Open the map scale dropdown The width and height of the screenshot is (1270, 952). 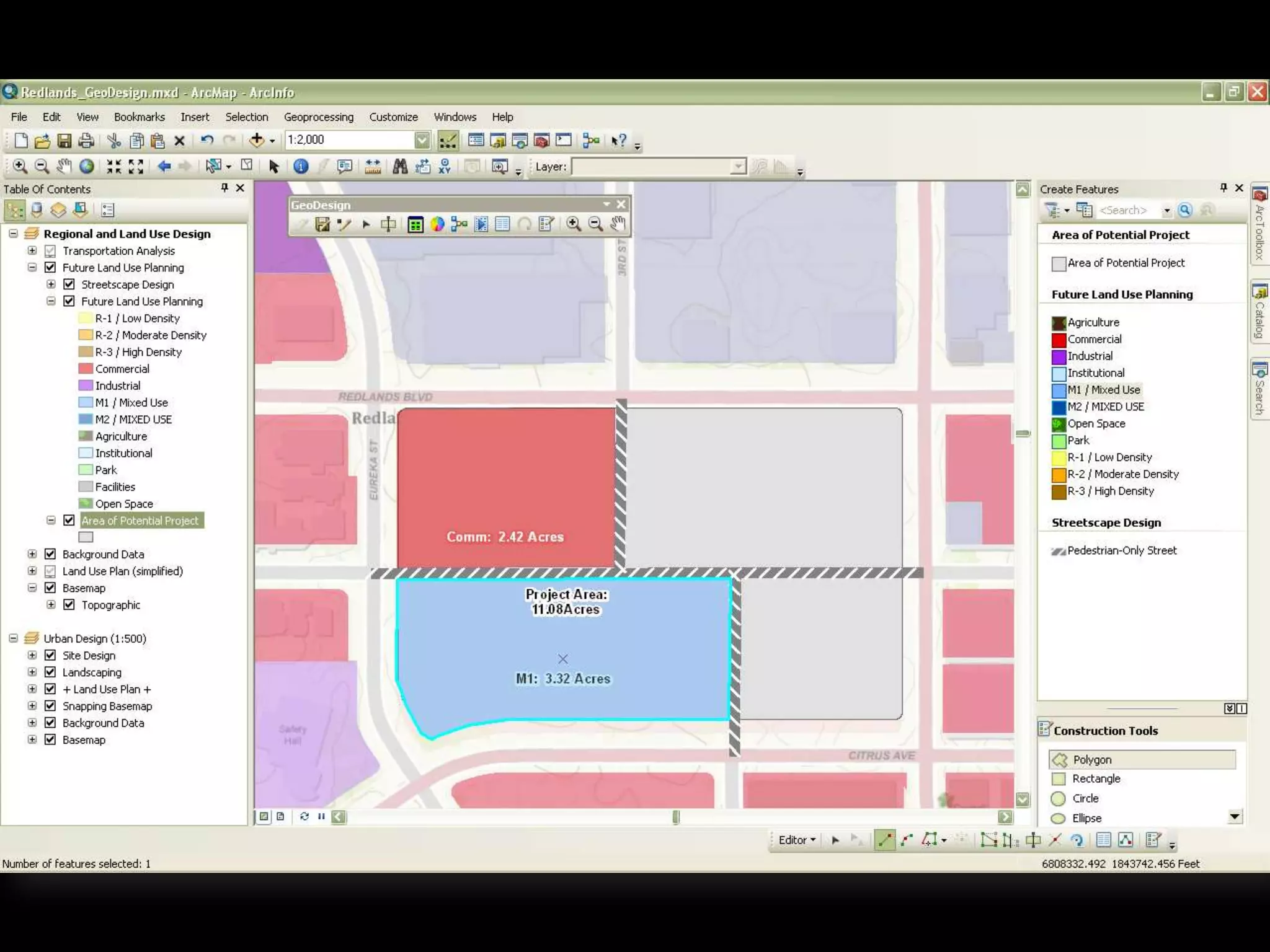tap(422, 140)
